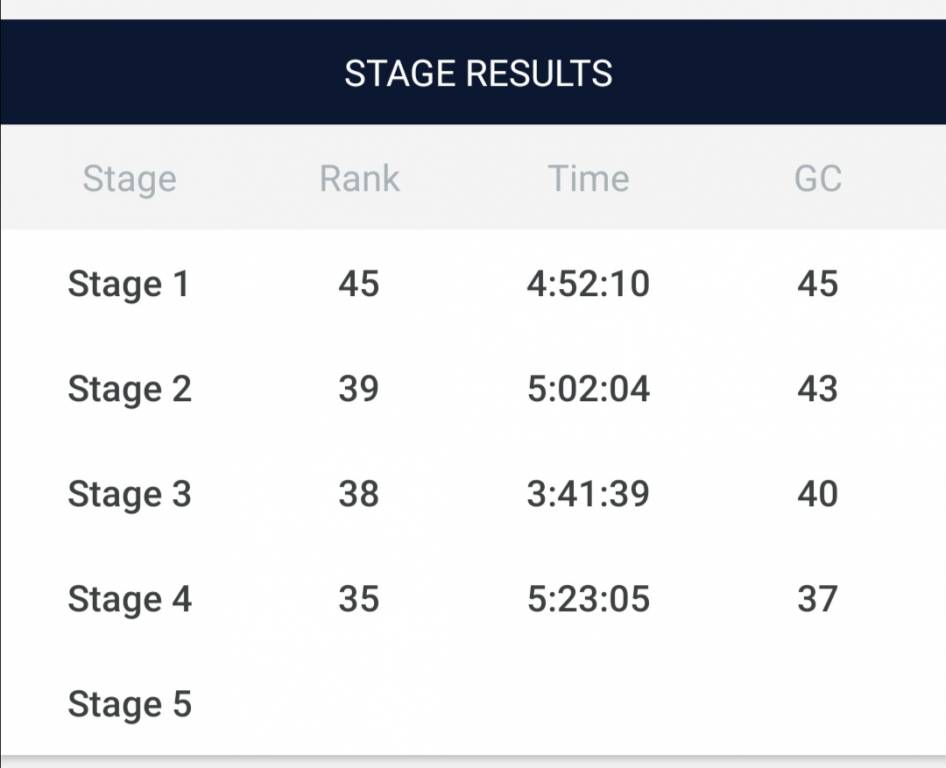Click the Stage 4 time 5:23:05
The height and width of the screenshot is (768, 946).
(588, 598)
